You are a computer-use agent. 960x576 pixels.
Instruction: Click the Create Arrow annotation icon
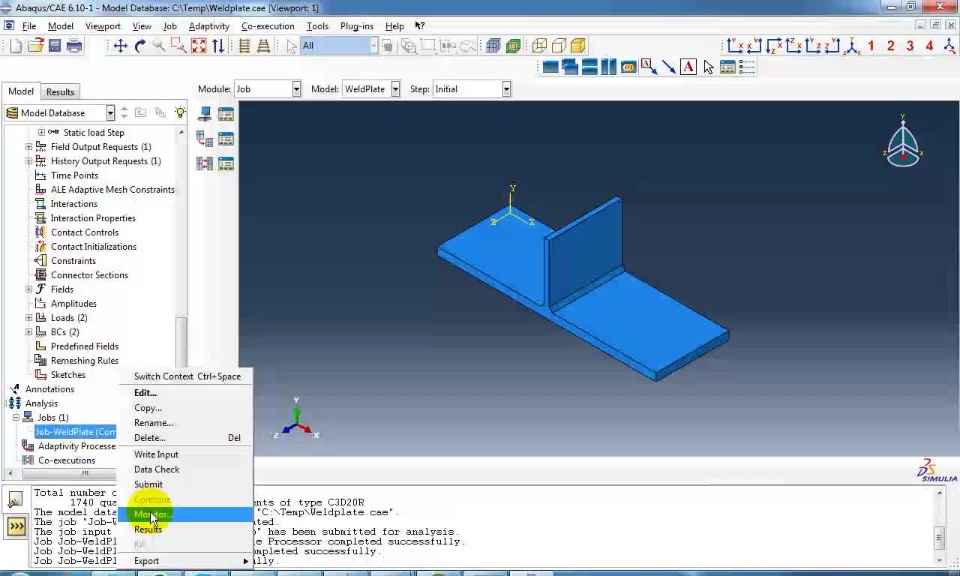coord(669,67)
